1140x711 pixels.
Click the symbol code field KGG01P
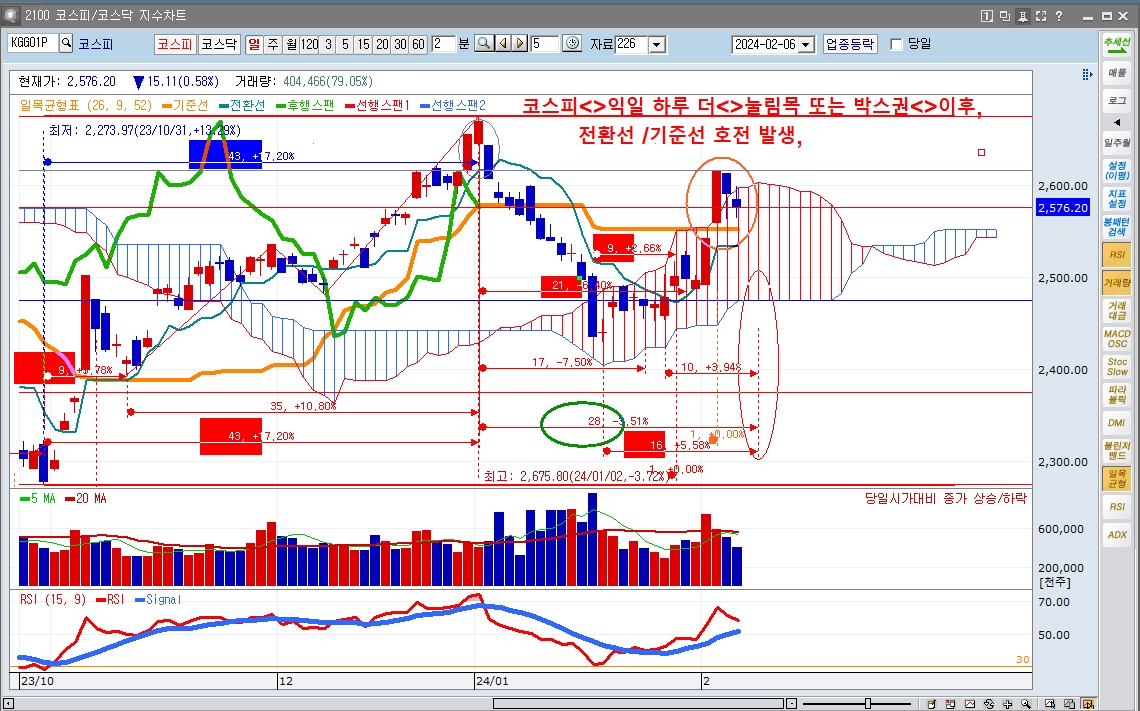click(32, 43)
